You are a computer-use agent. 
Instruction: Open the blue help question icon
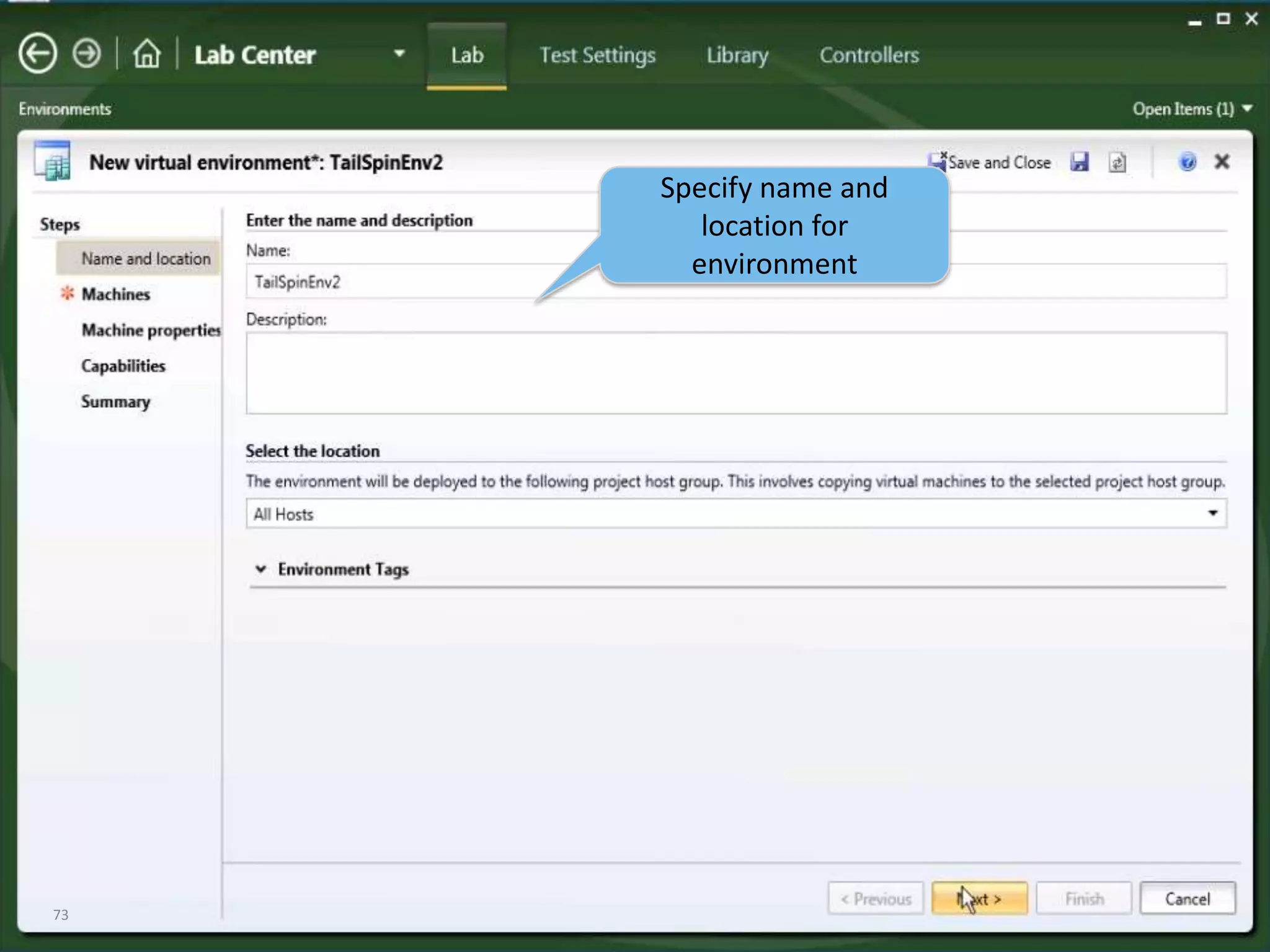(1187, 162)
